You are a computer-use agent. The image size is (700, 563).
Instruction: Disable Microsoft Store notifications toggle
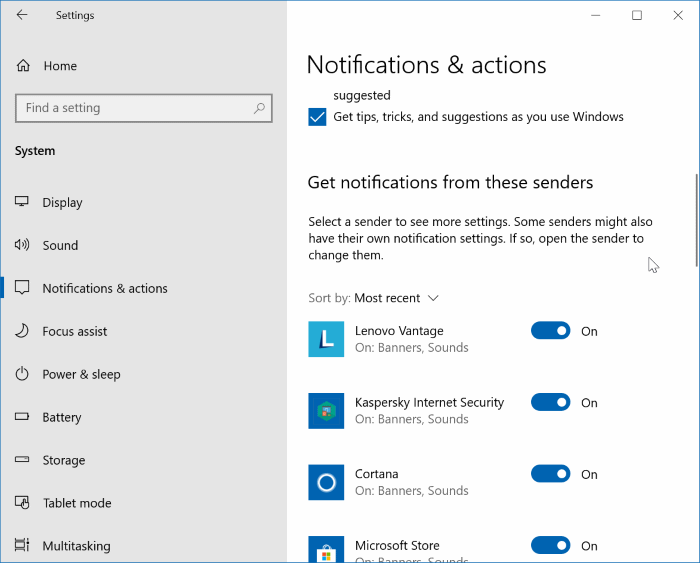pyautogui.click(x=550, y=545)
